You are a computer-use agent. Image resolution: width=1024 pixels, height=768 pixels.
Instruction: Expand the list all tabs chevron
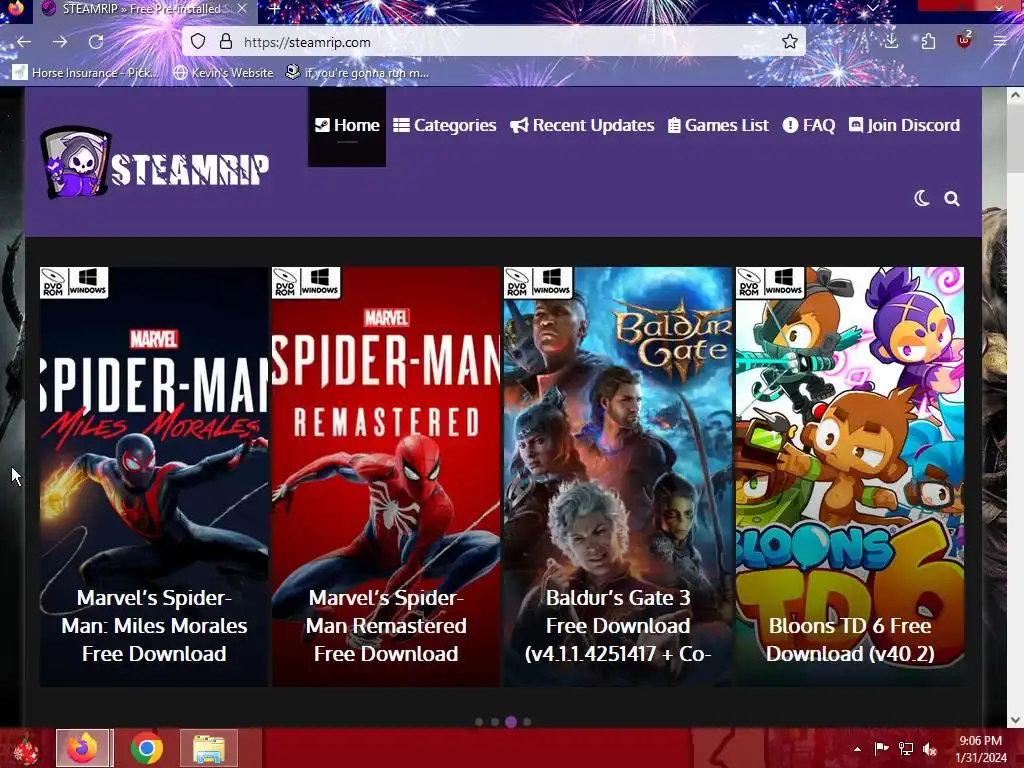[872, 8]
